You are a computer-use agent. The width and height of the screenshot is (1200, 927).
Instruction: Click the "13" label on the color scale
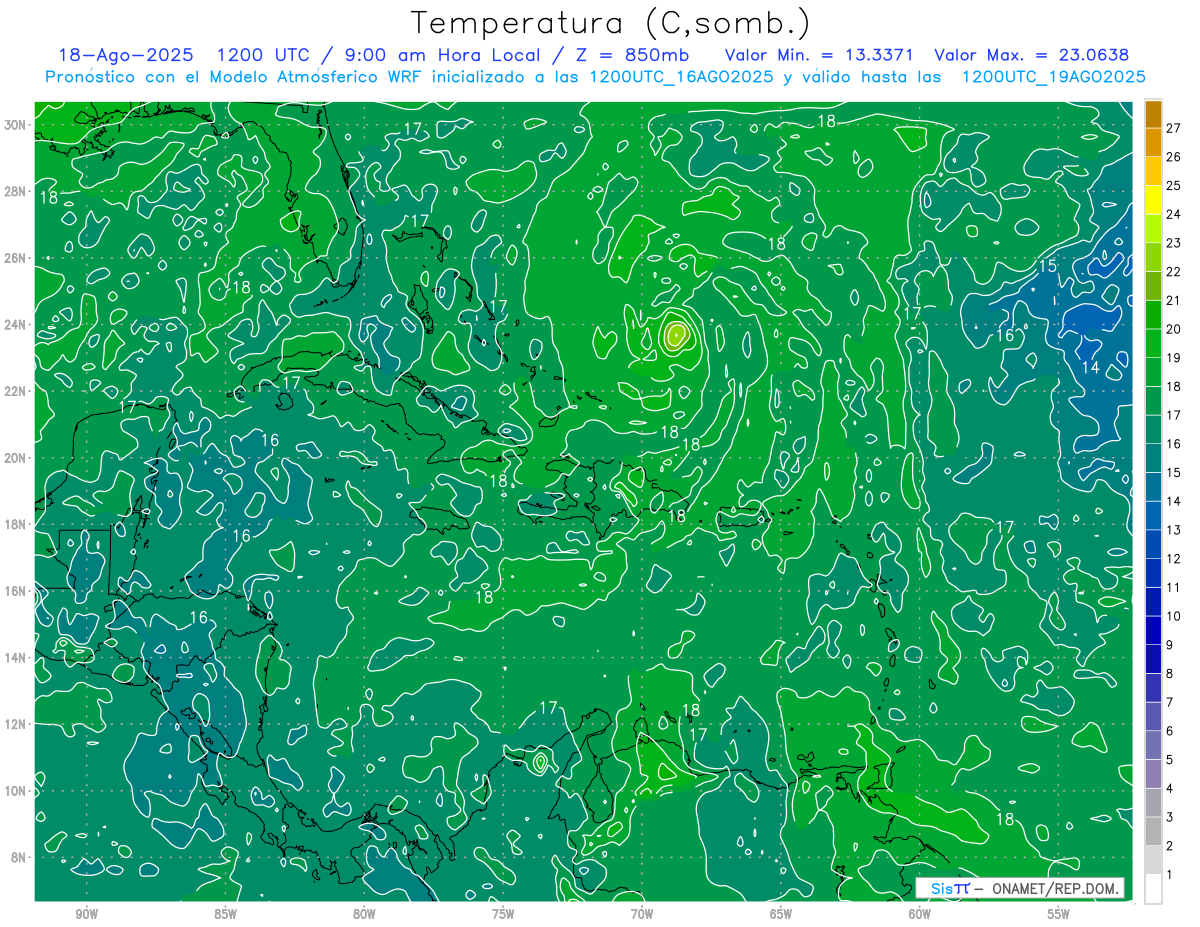[1174, 530]
